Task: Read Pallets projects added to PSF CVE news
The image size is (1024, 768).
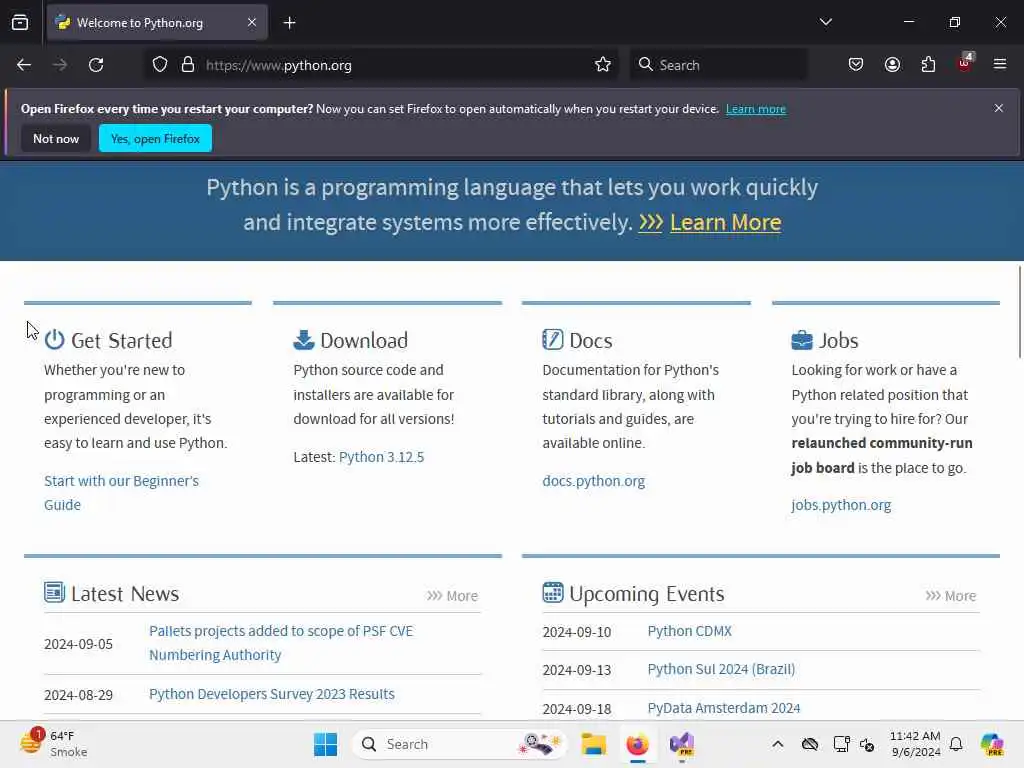Action: (x=281, y=643)
